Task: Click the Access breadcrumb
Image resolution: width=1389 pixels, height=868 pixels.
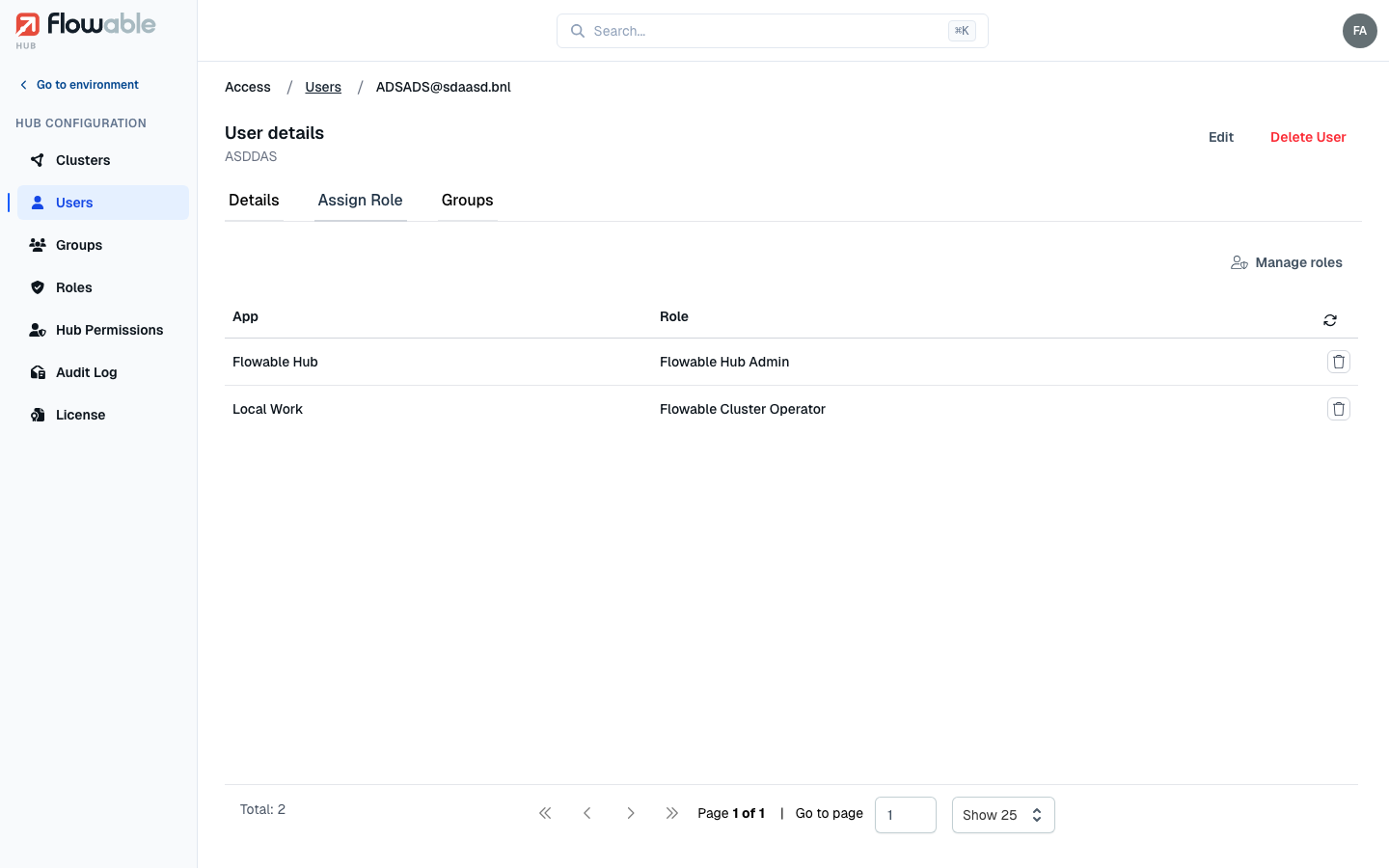Action: (248, 87)
